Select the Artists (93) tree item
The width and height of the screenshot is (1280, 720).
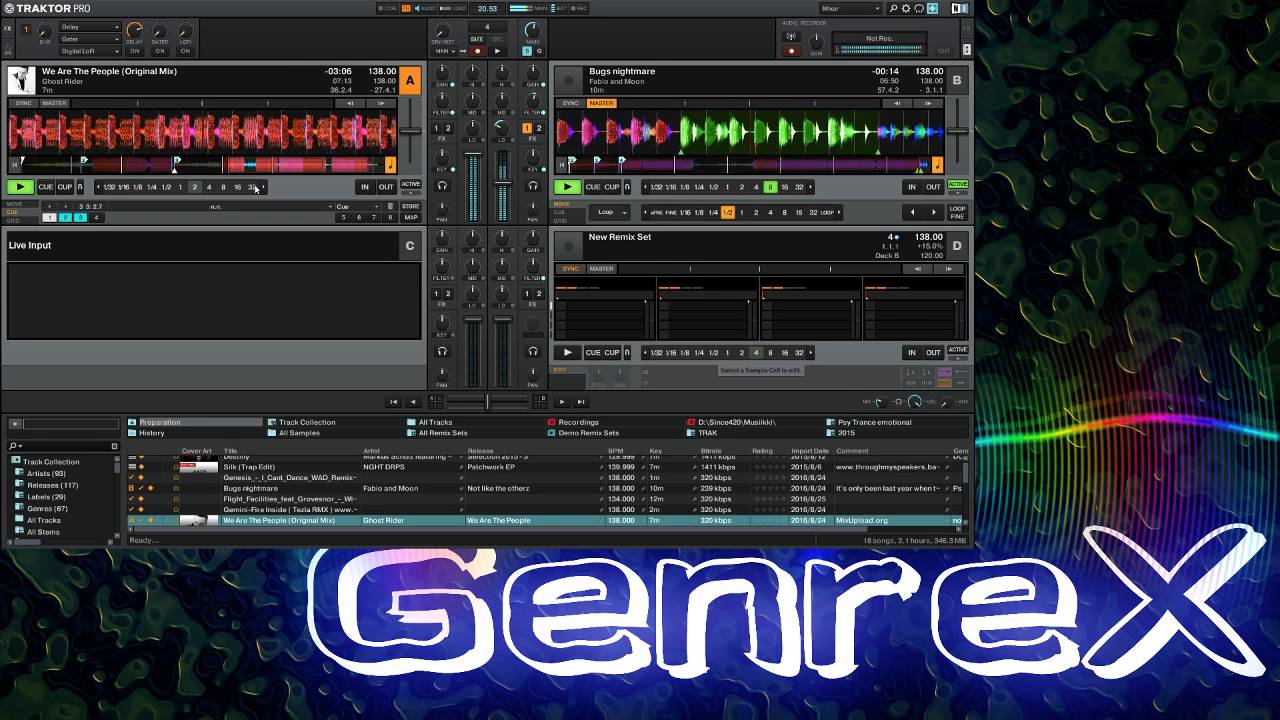(x=46, y=473)
